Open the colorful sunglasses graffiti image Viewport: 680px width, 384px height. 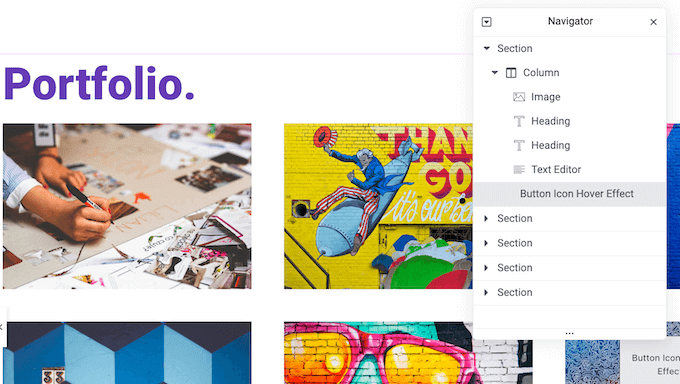pos(408,353)
